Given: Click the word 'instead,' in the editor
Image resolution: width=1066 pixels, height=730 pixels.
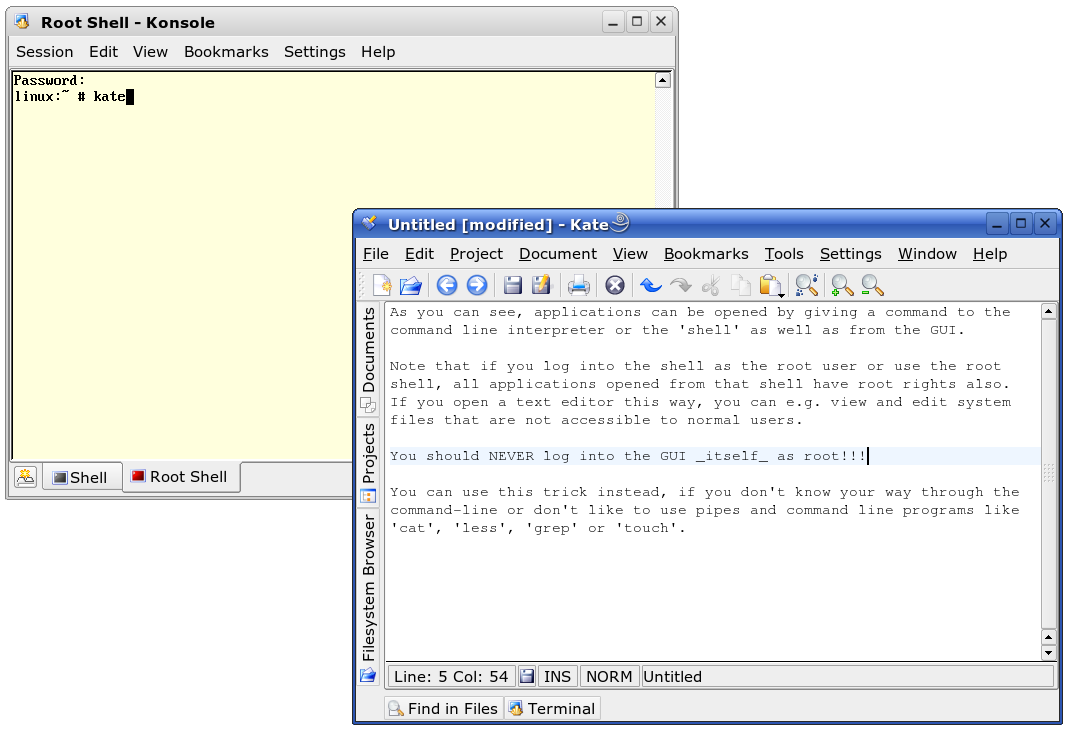Looking at the screenshot, I should point(633,492).
